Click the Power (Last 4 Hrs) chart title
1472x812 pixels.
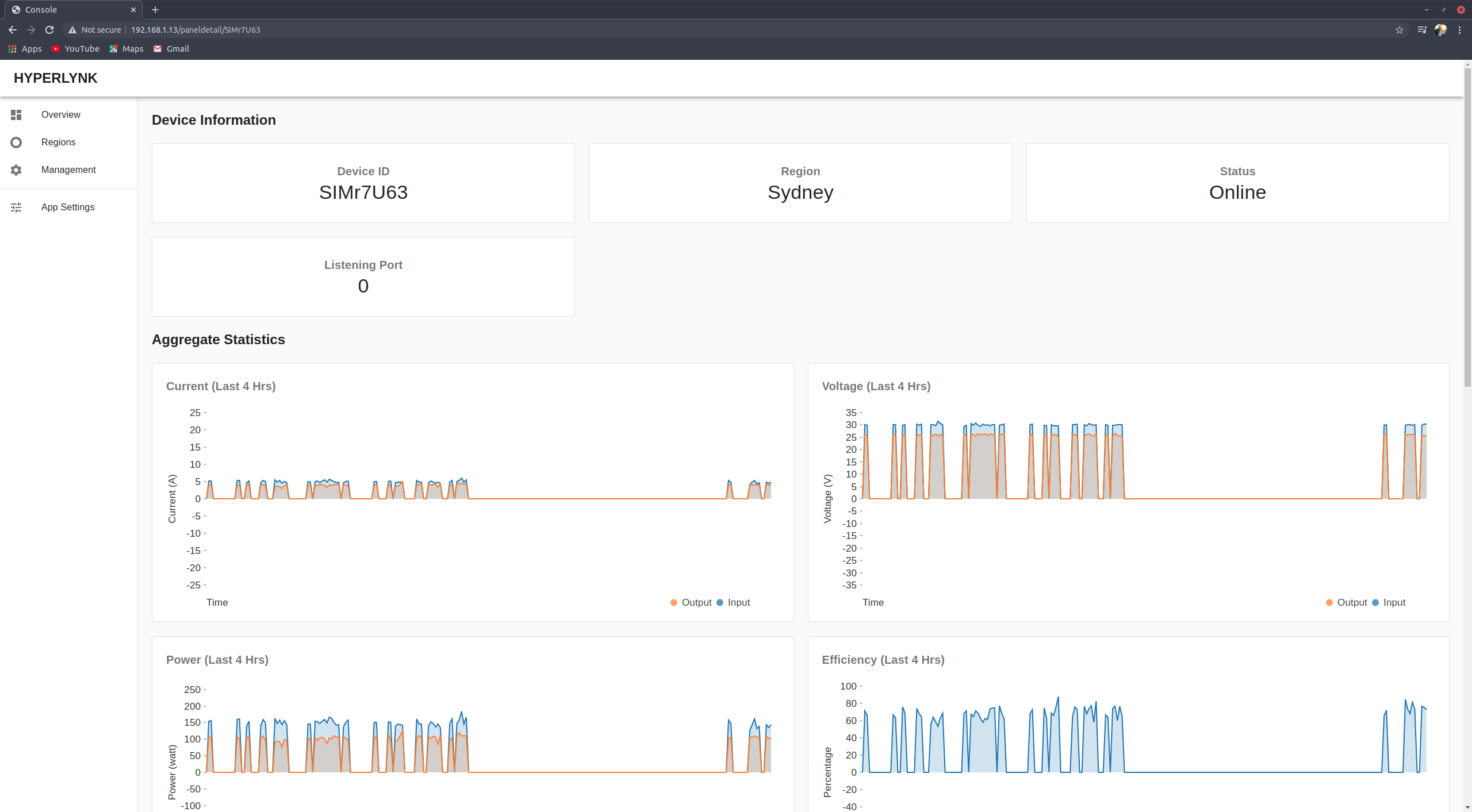(217, 660)
